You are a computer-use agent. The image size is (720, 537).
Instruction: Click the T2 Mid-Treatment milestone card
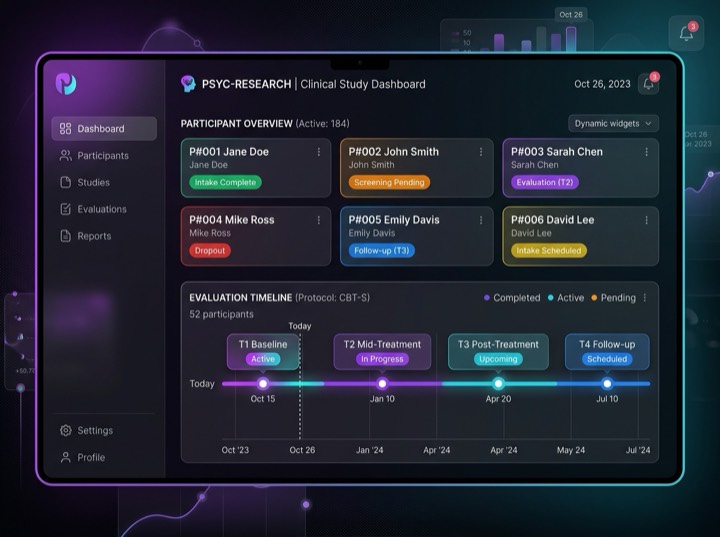click(382, 352)
